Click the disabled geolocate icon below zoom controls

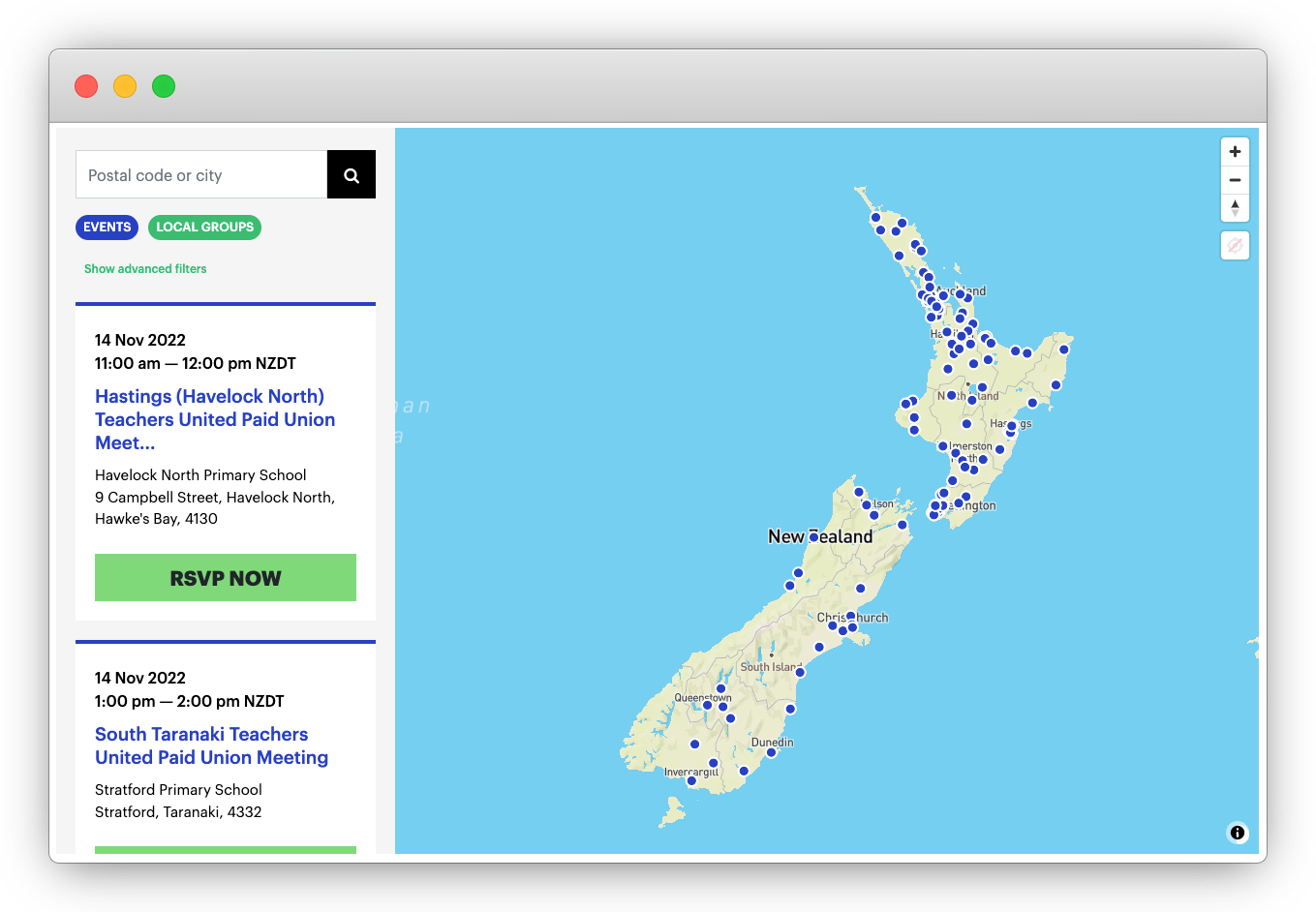tap(1235, 246)
